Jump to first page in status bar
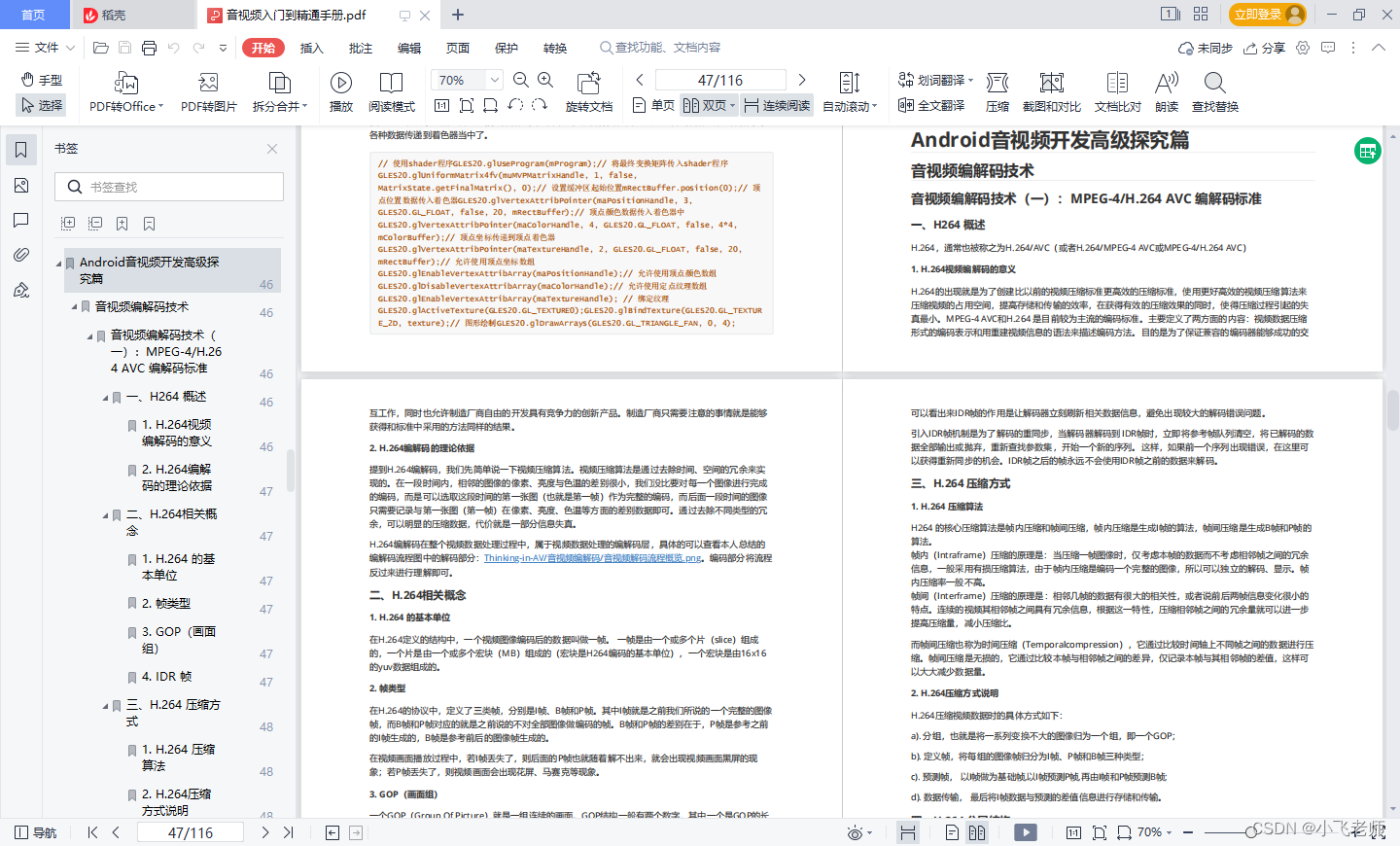Screen dimensions: 1400x846 [x=92, y=832]
